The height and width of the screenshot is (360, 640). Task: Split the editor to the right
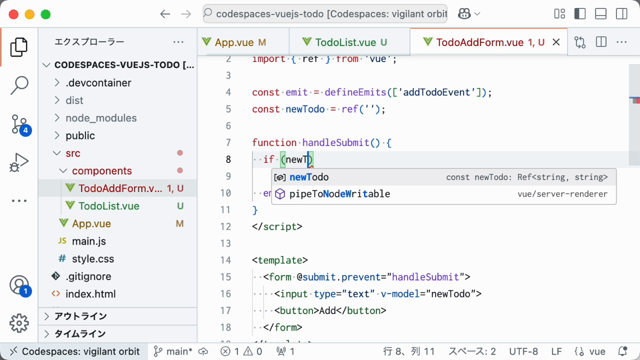(x=601, y=42)
